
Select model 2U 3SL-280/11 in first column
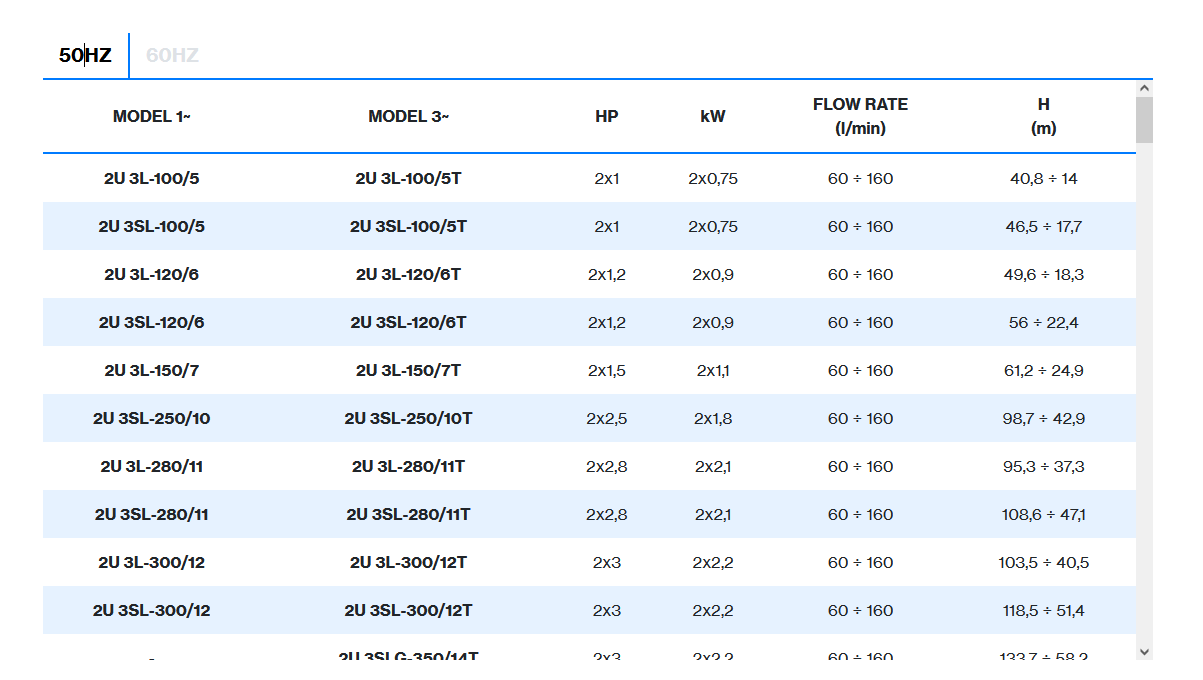coord(152,515)
